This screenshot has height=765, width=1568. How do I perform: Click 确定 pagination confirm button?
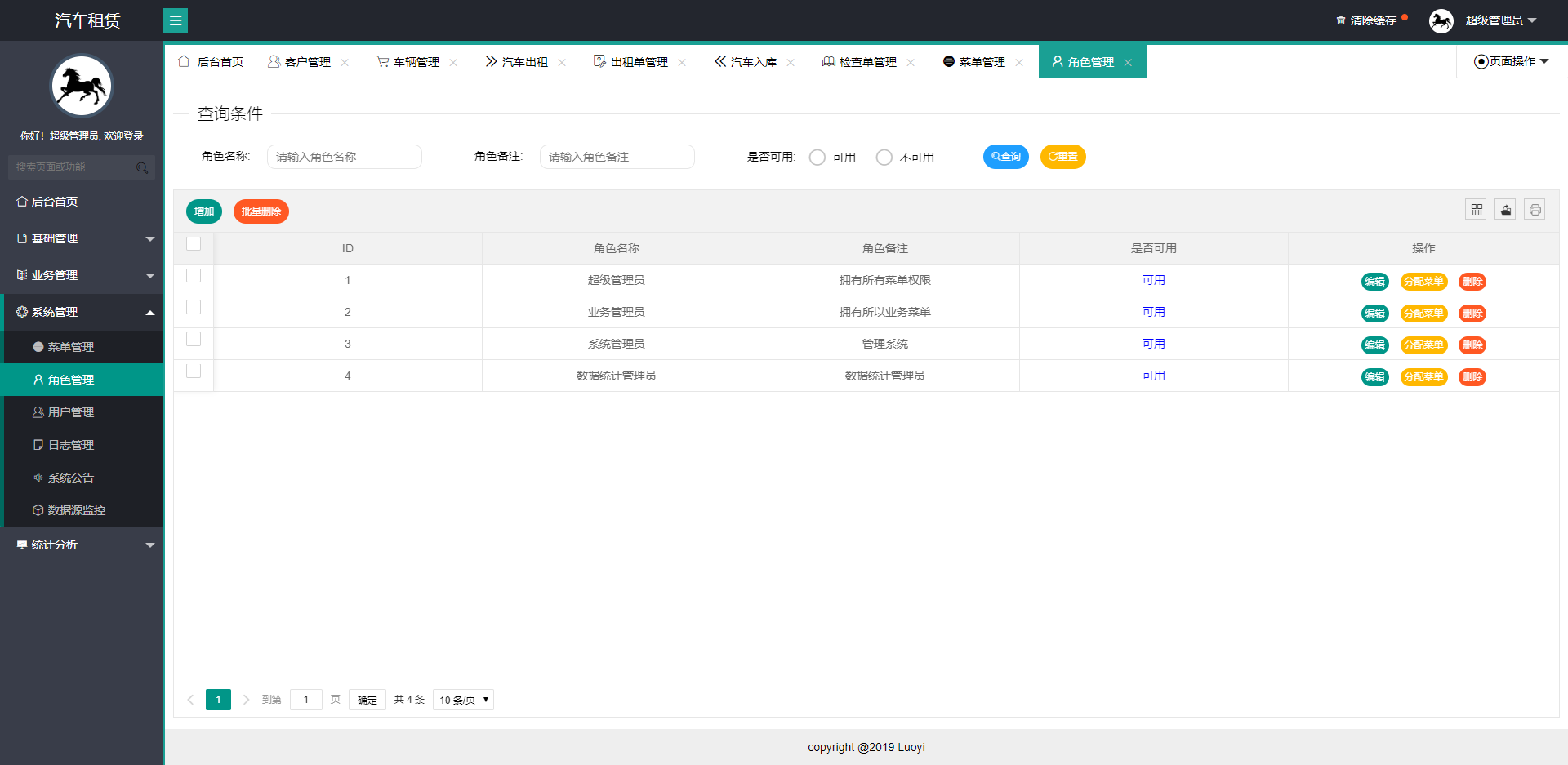tap(367, 700)
